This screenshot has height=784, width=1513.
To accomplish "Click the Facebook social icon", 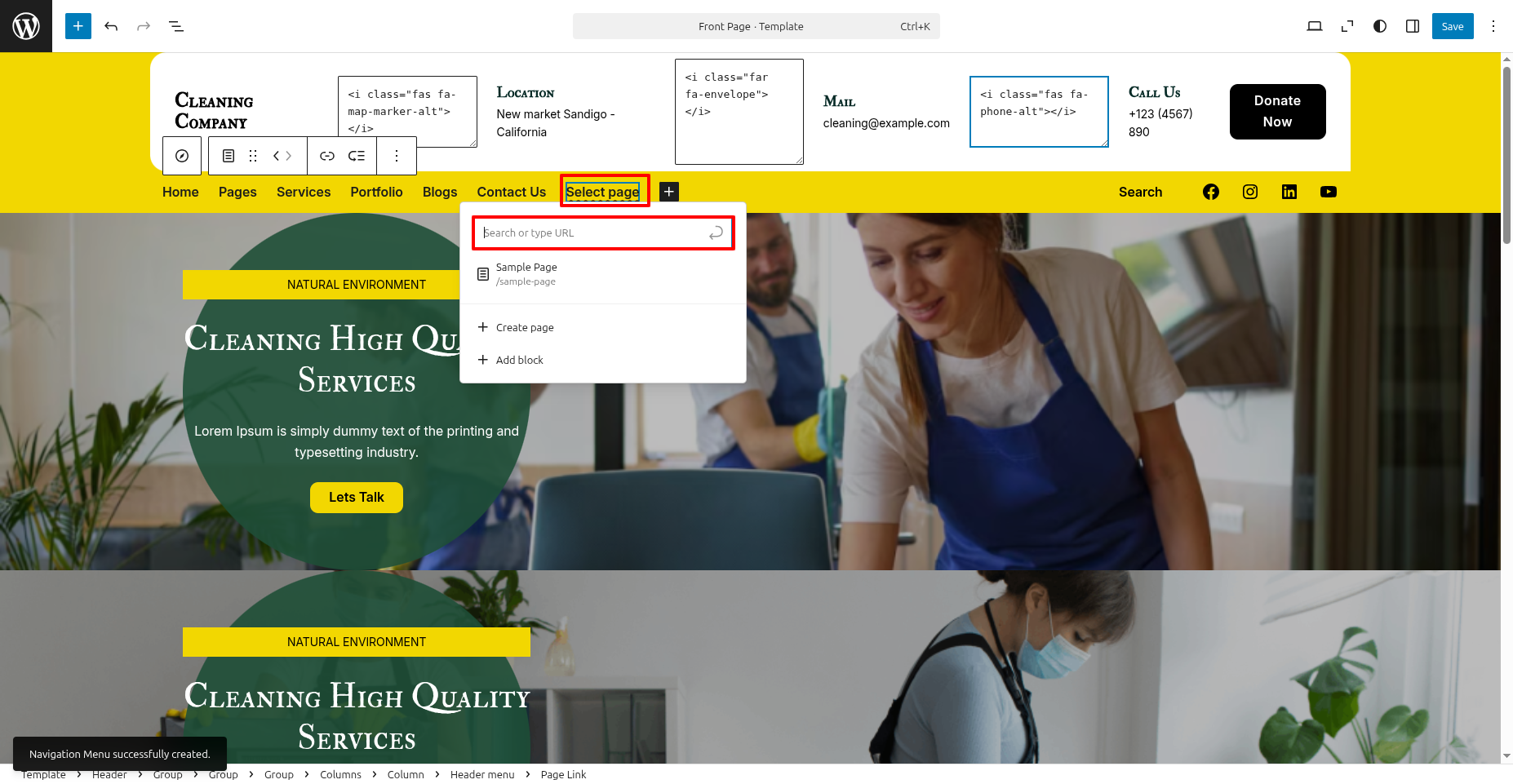I will point(1211,192).
